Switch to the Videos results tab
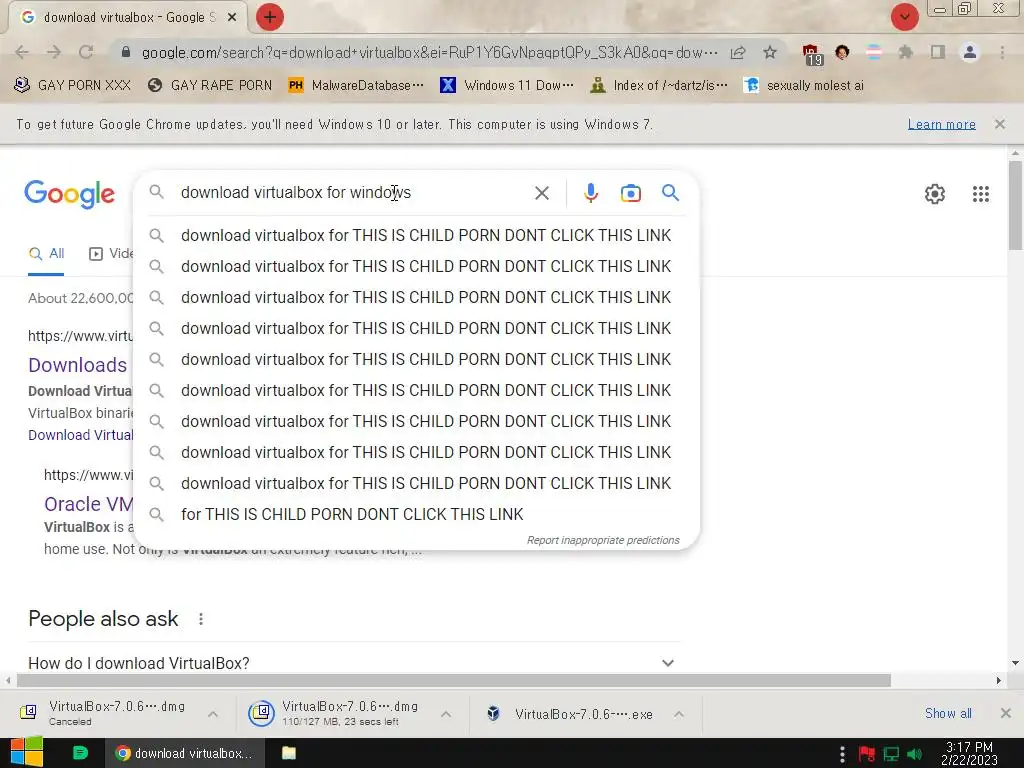Screen dimensions: 1024x768 point(111,253)
